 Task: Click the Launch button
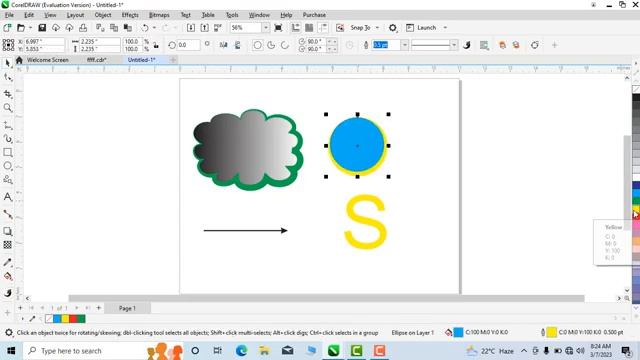pyautogui.click(x=422, y=28)
